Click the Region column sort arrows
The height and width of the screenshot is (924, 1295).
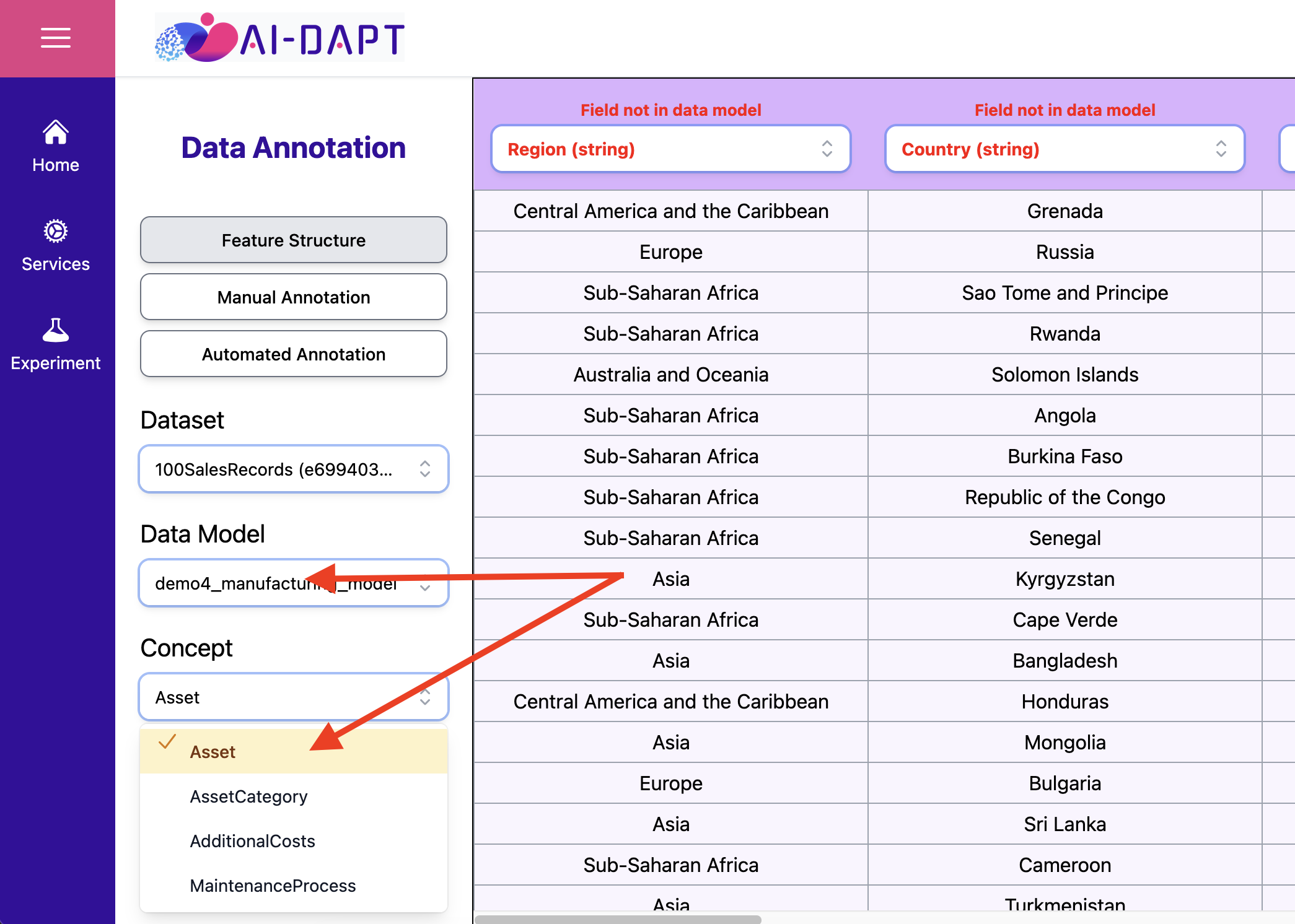pos(827,149)
